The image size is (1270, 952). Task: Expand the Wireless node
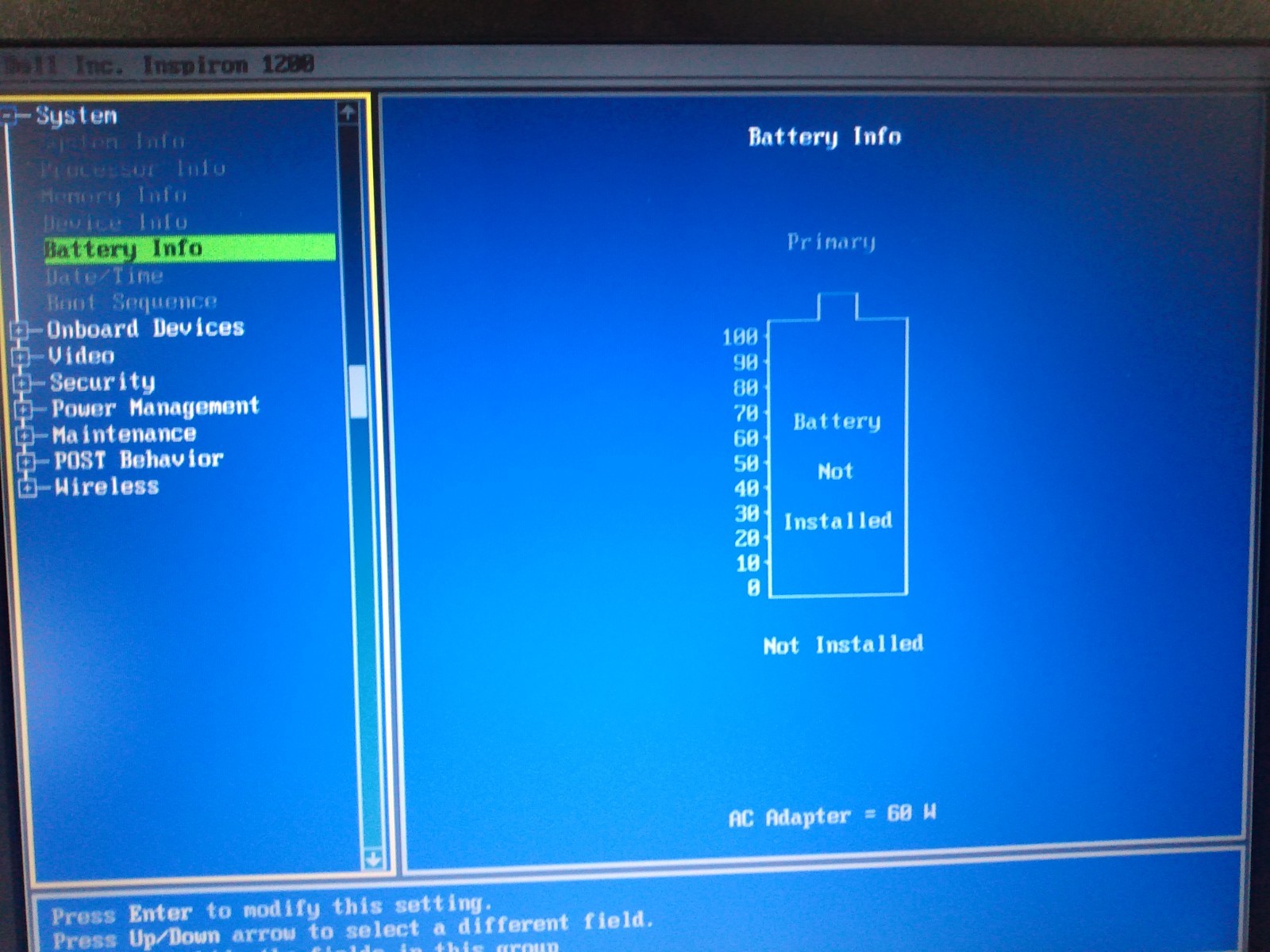pyautogui.click(x=28, y=487)
